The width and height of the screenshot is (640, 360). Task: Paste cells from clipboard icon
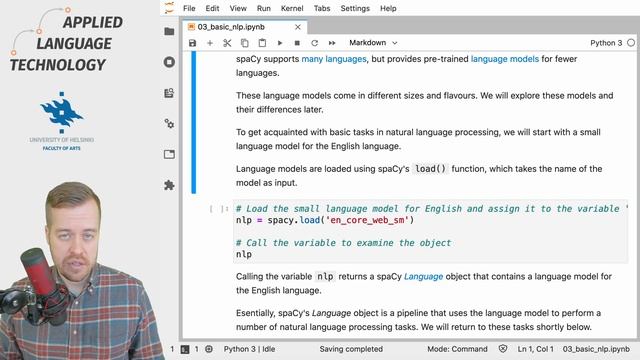point(262,43)
